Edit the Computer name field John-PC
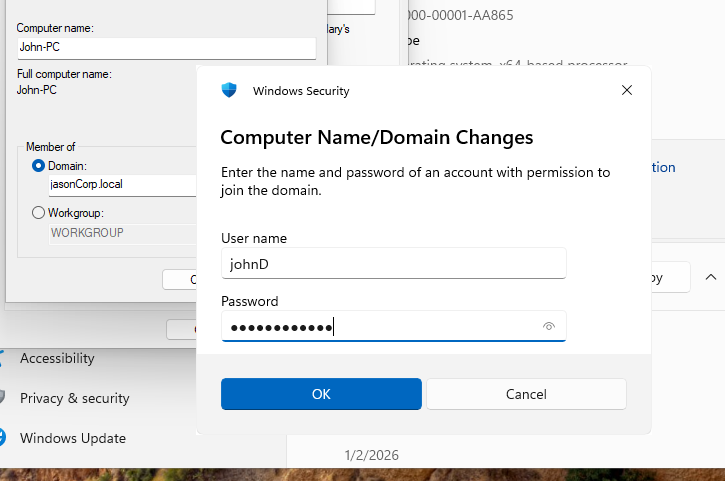The height and width of the screenshot is (481, 725). coord(167,48)
